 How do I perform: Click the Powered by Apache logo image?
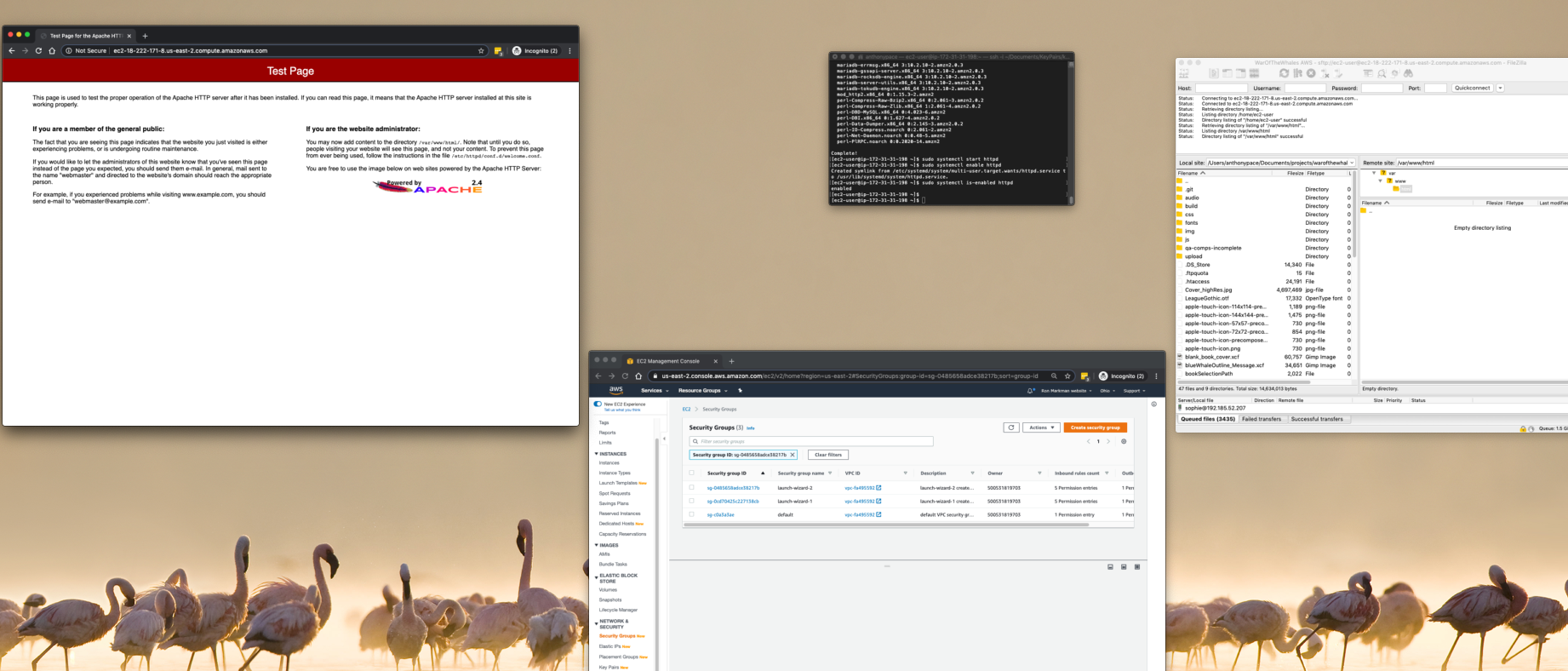click(x=427, y=186)
